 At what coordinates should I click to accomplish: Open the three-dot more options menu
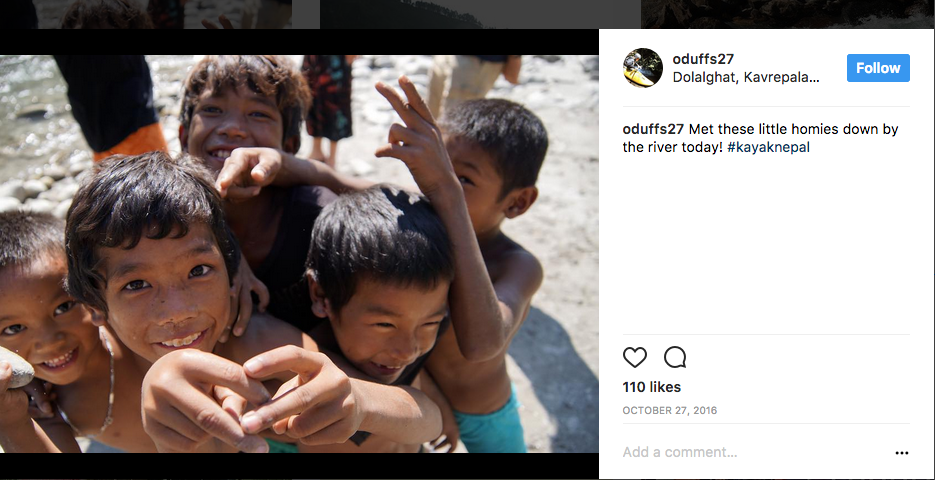(902, 453)
